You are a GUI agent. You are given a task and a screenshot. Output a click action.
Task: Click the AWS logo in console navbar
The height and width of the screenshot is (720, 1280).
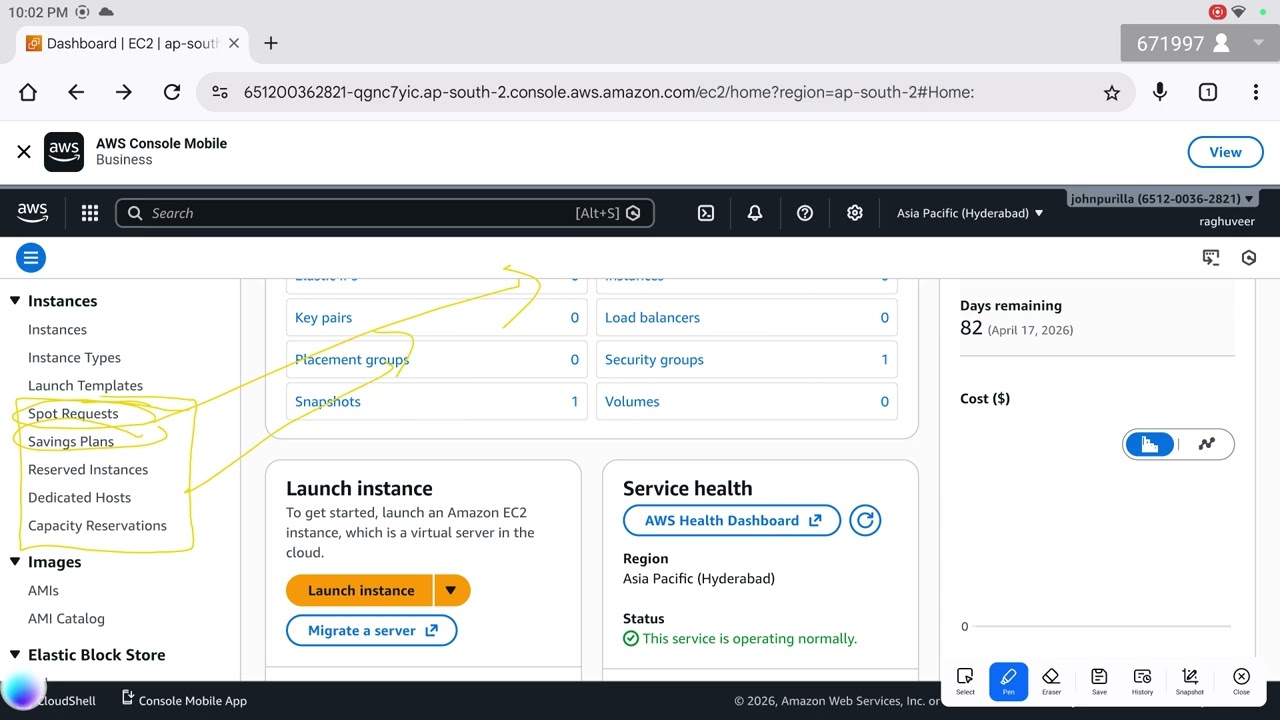tap(32, 212)
